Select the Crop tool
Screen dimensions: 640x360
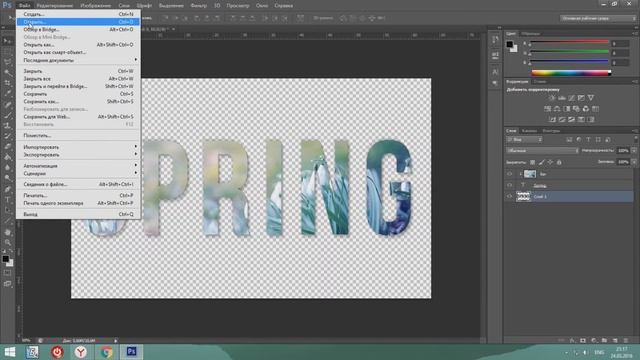(7, 83)
